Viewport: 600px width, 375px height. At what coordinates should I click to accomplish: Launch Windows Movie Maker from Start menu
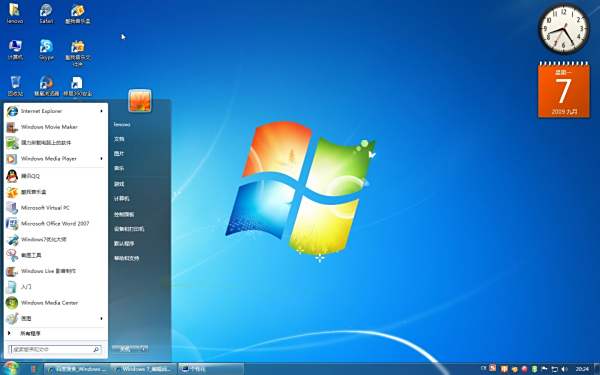55,127
